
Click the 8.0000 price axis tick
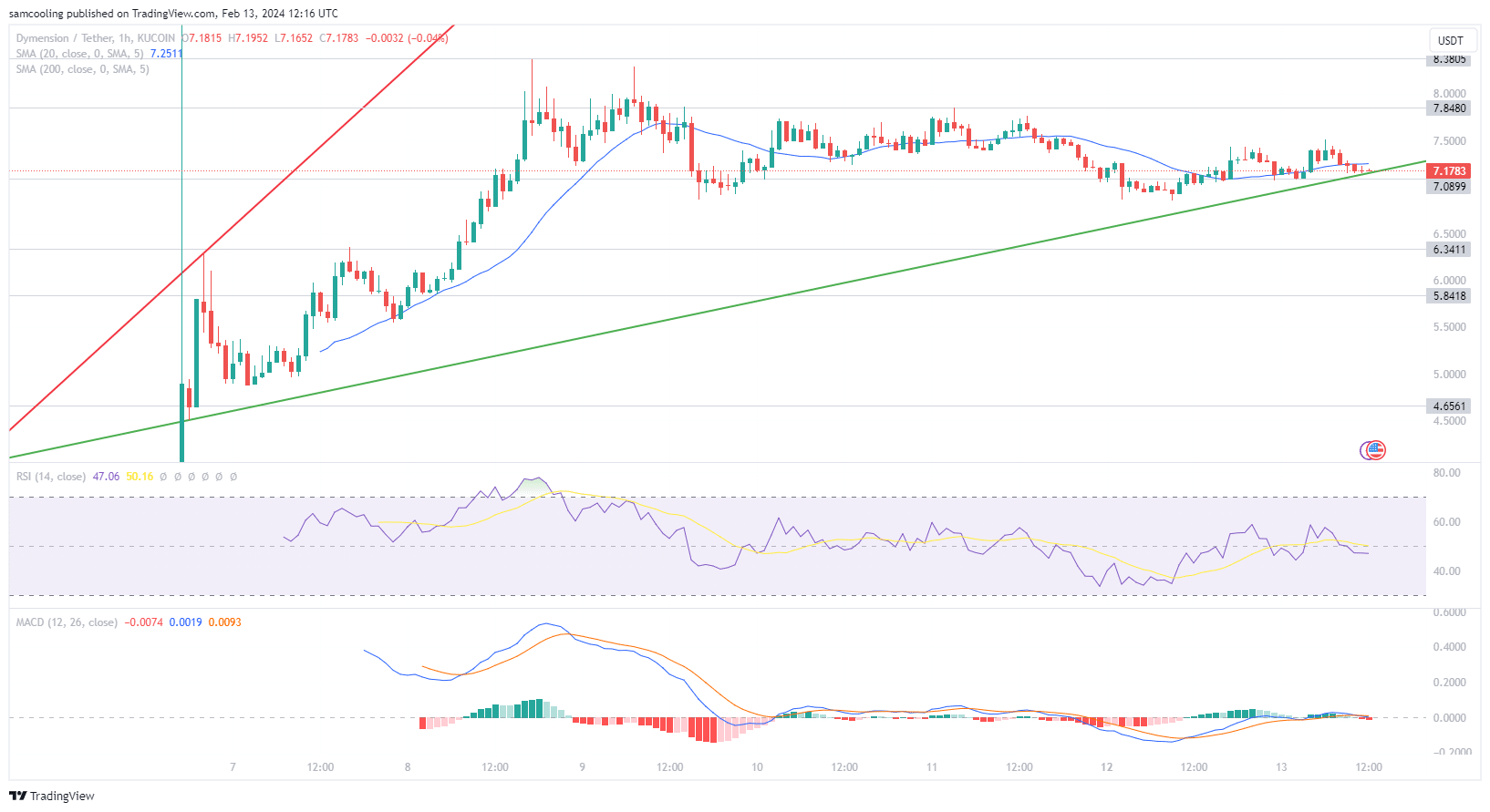pyautogui.click(x=1449, y=94)
